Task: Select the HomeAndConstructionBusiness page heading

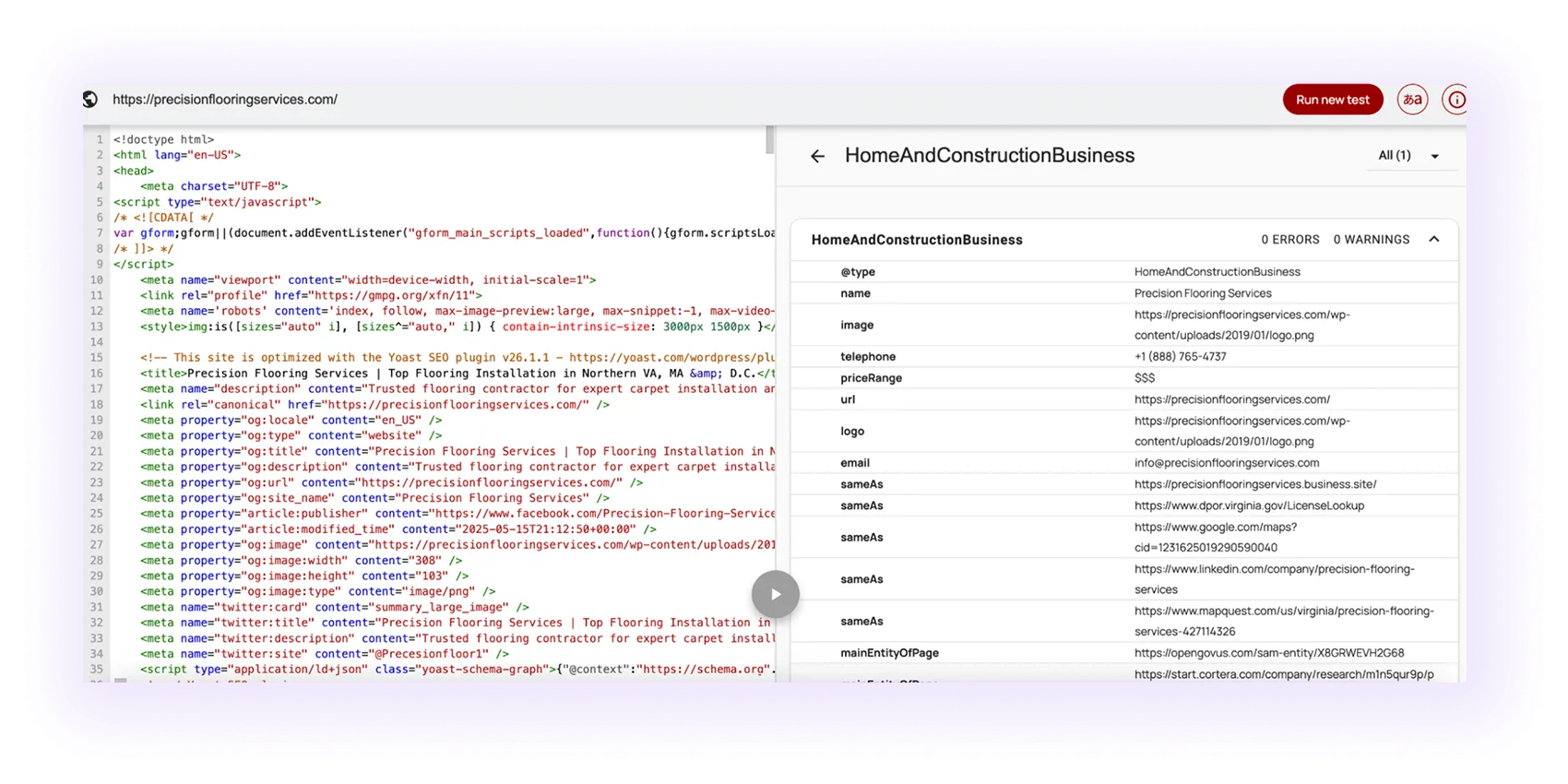Action: [x=990, y=156]
